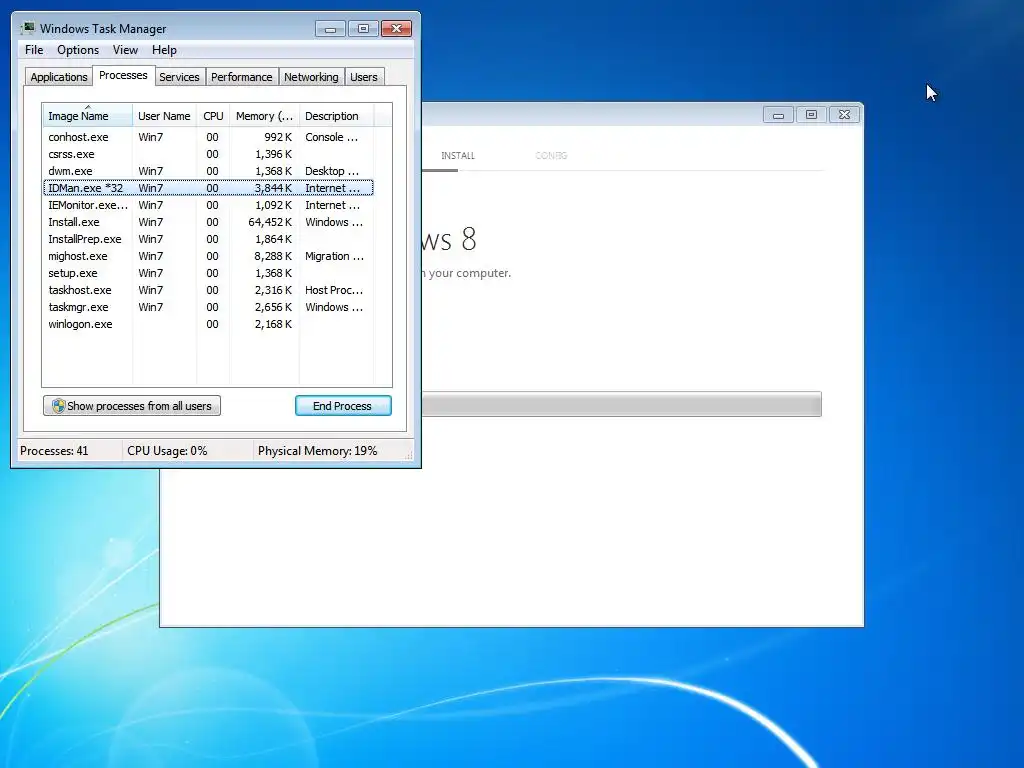Open the Performance tab
Screen dimensions: 1024x768
click(241, 77)
